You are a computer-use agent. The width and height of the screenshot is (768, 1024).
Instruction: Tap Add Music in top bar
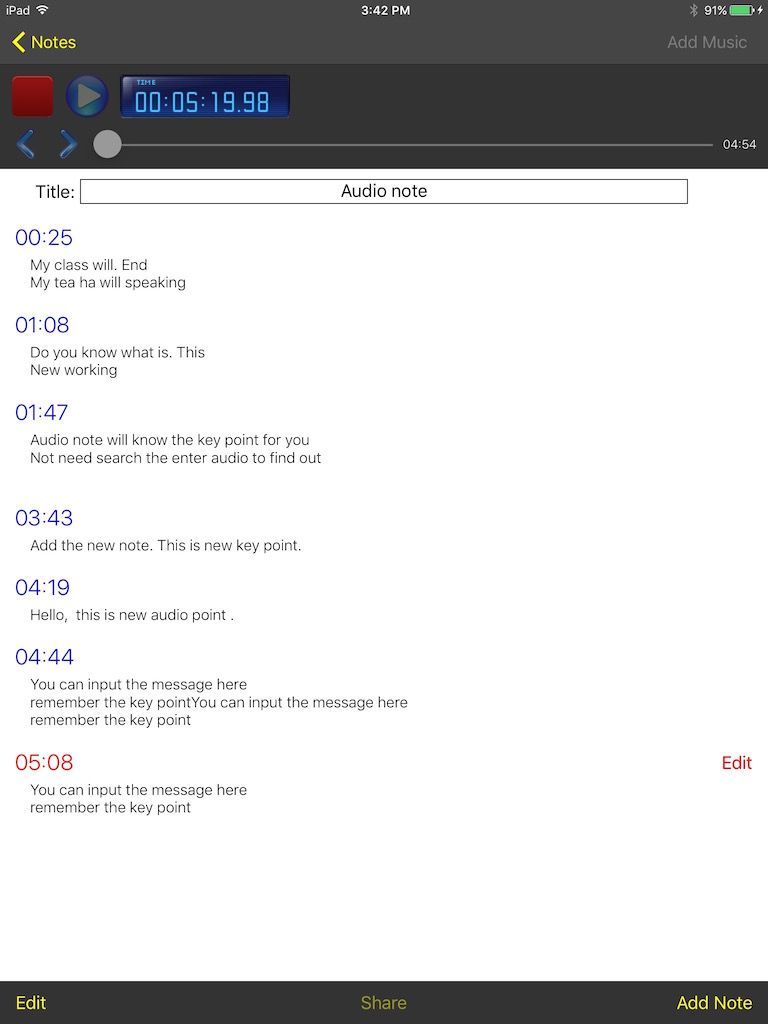pos(707,42)
